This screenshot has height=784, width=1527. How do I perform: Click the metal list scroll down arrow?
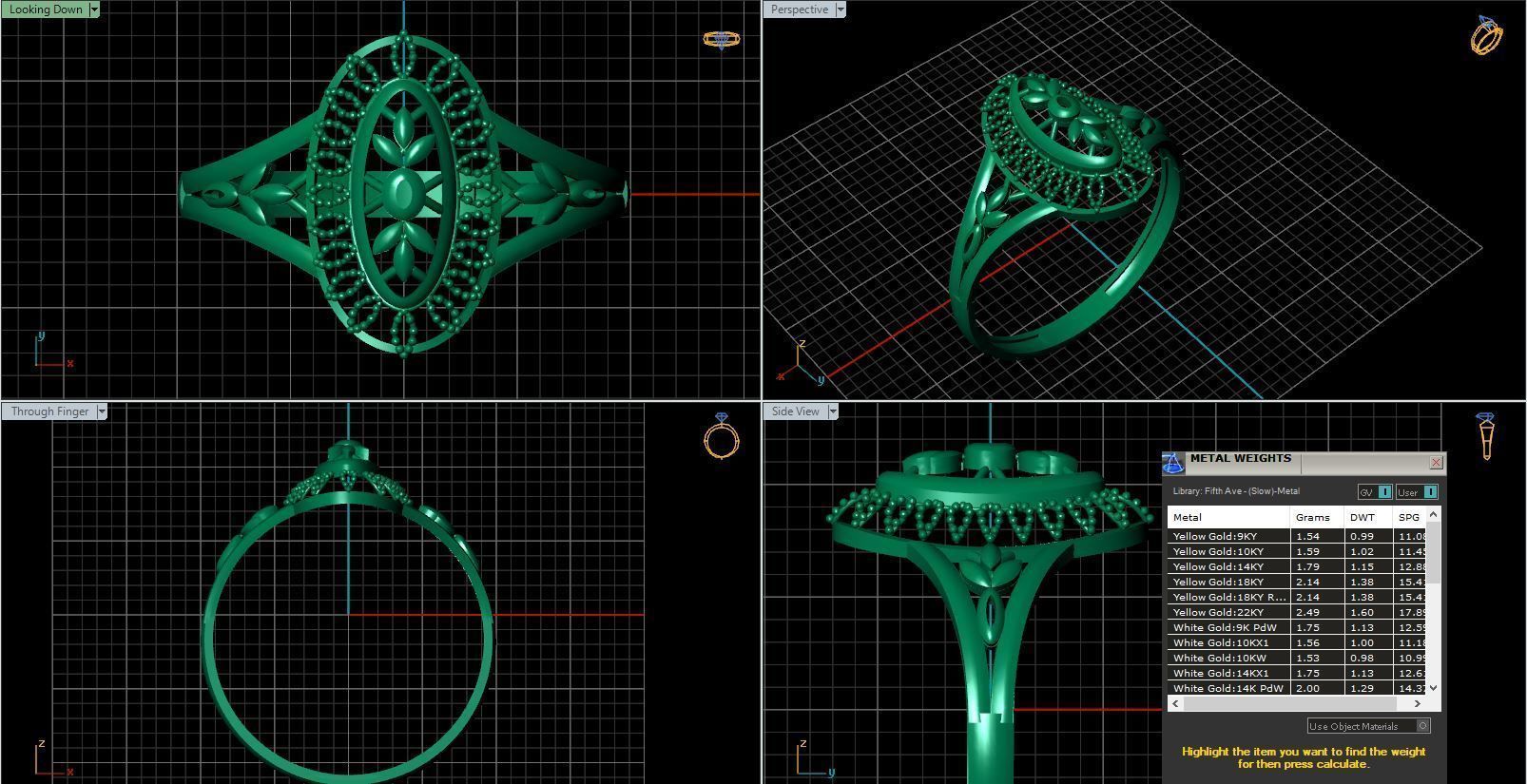point(1434,688)
